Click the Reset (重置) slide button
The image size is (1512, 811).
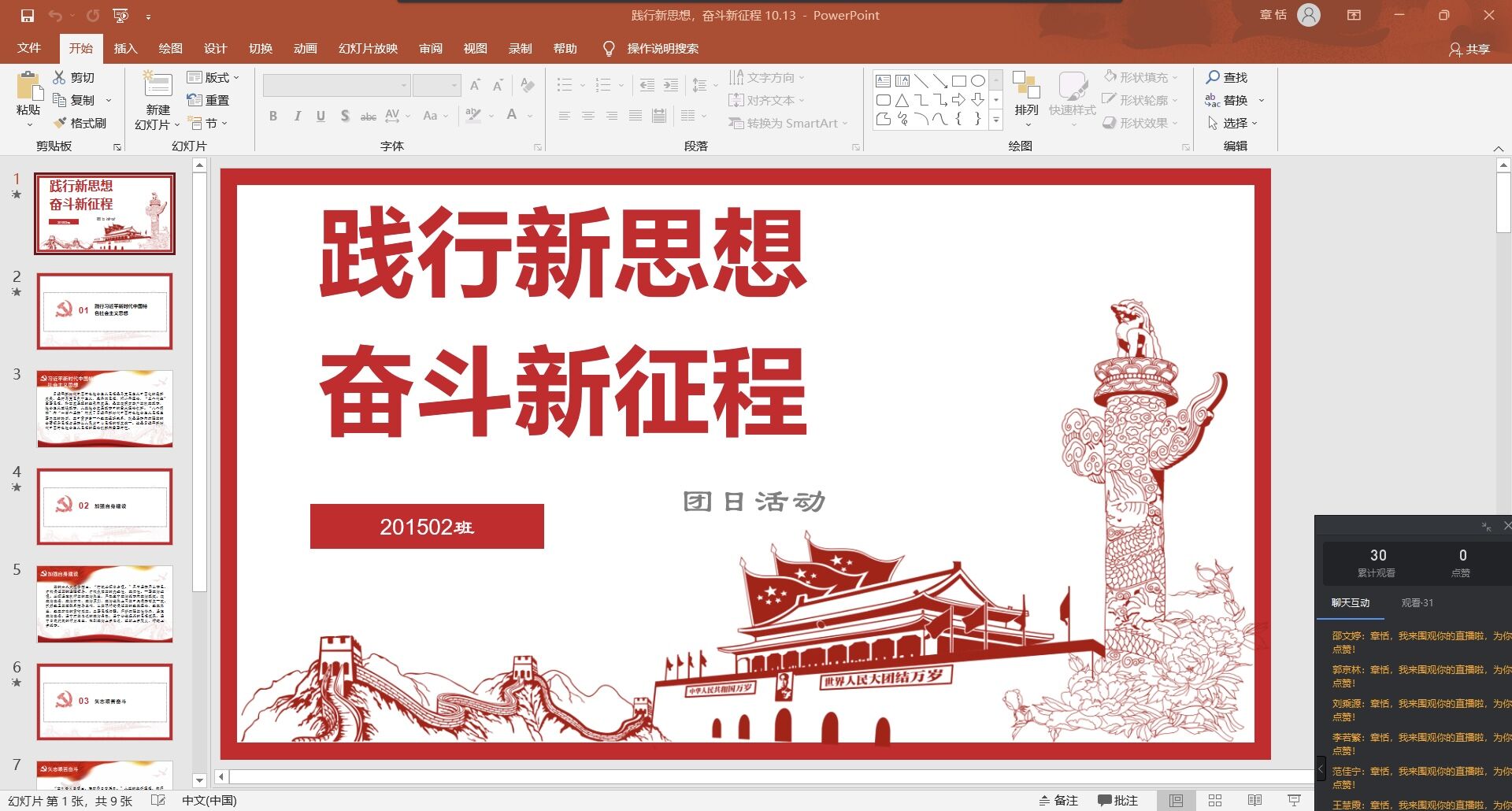click(208, 100)
